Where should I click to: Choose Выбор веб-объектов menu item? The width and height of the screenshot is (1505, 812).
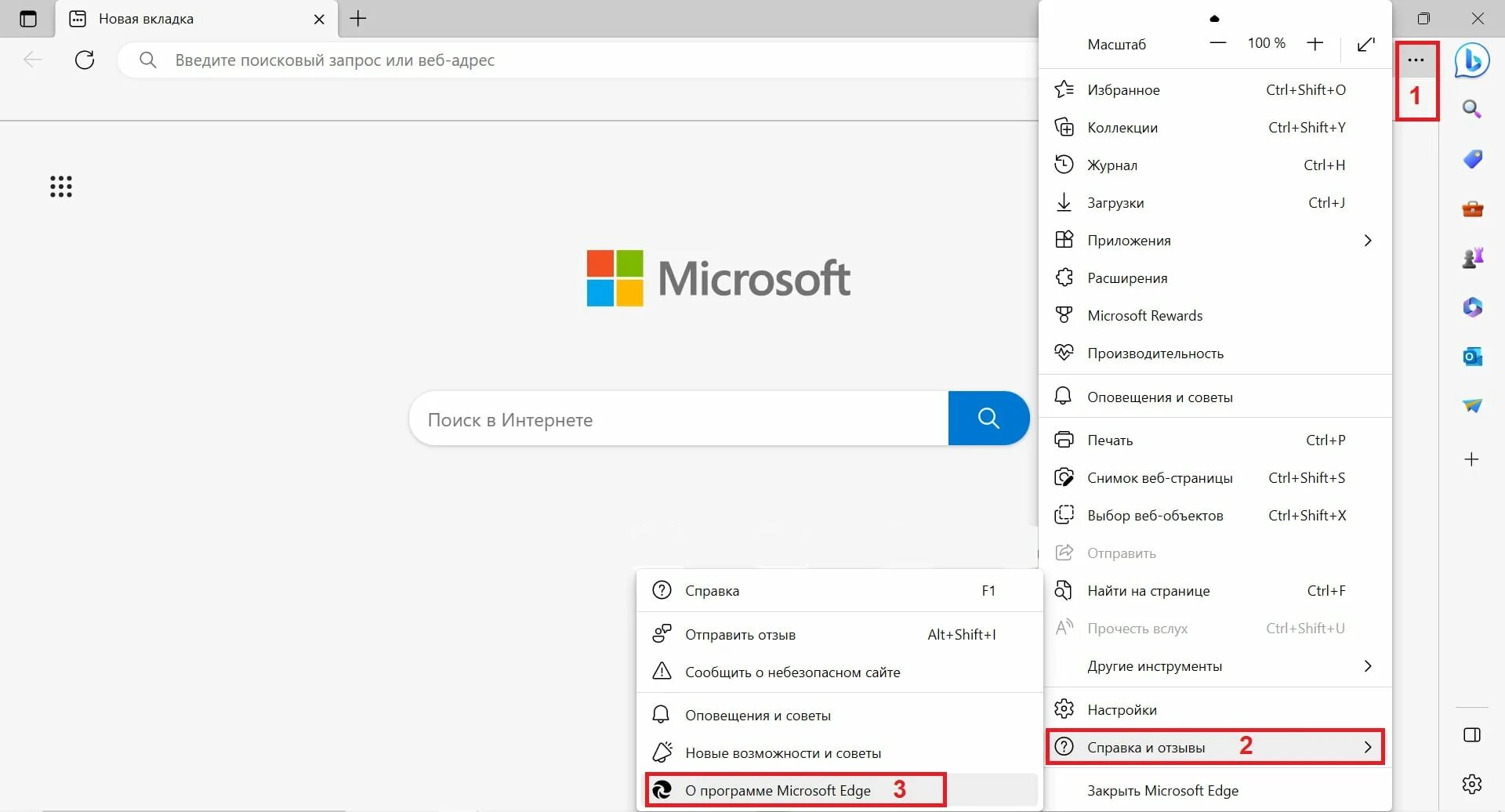(x=1215, y=515)
